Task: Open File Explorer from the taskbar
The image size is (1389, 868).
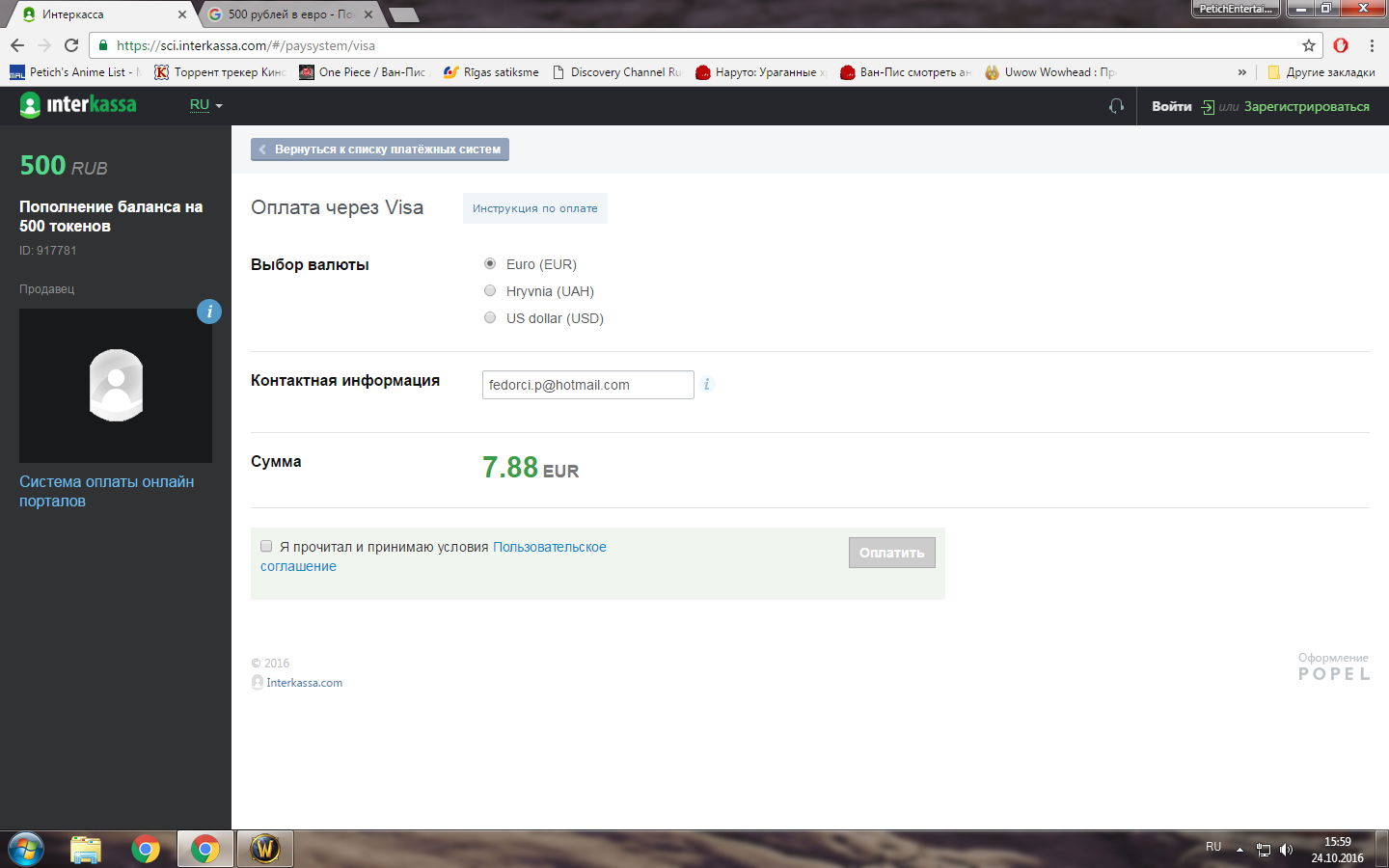Action: (x=86, y=849)
